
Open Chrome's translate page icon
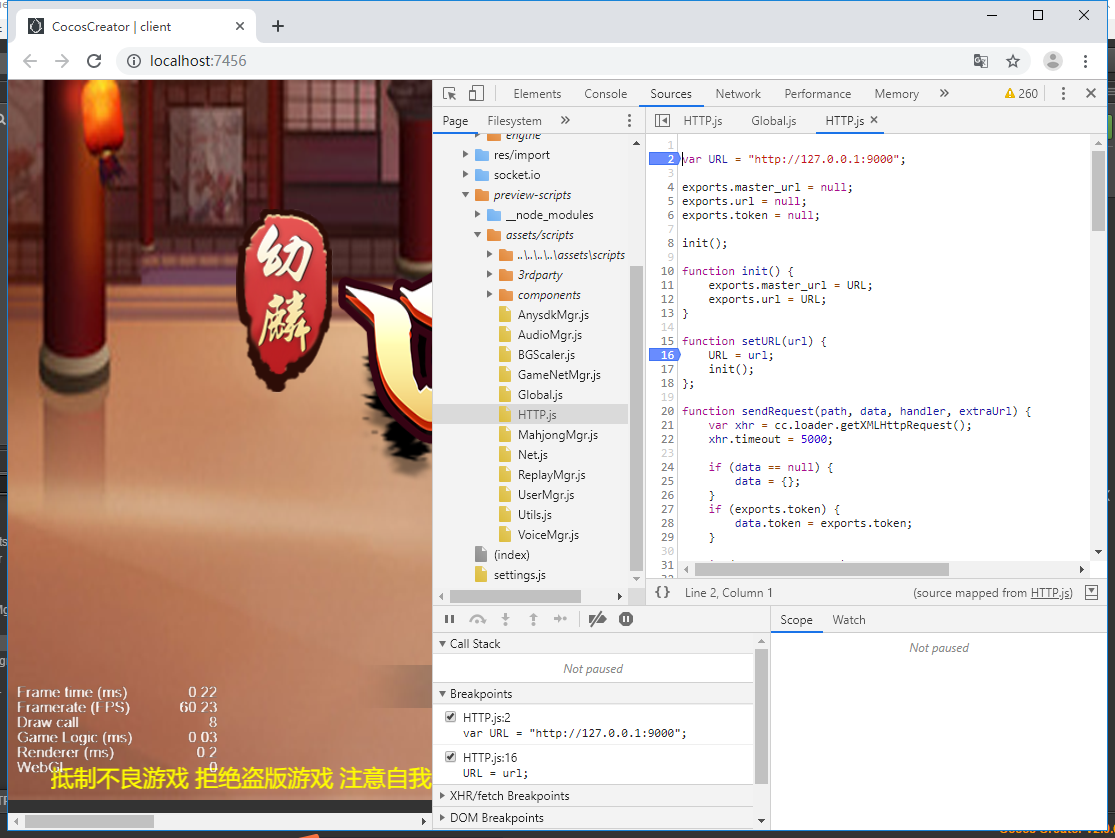tap(981, 61)
